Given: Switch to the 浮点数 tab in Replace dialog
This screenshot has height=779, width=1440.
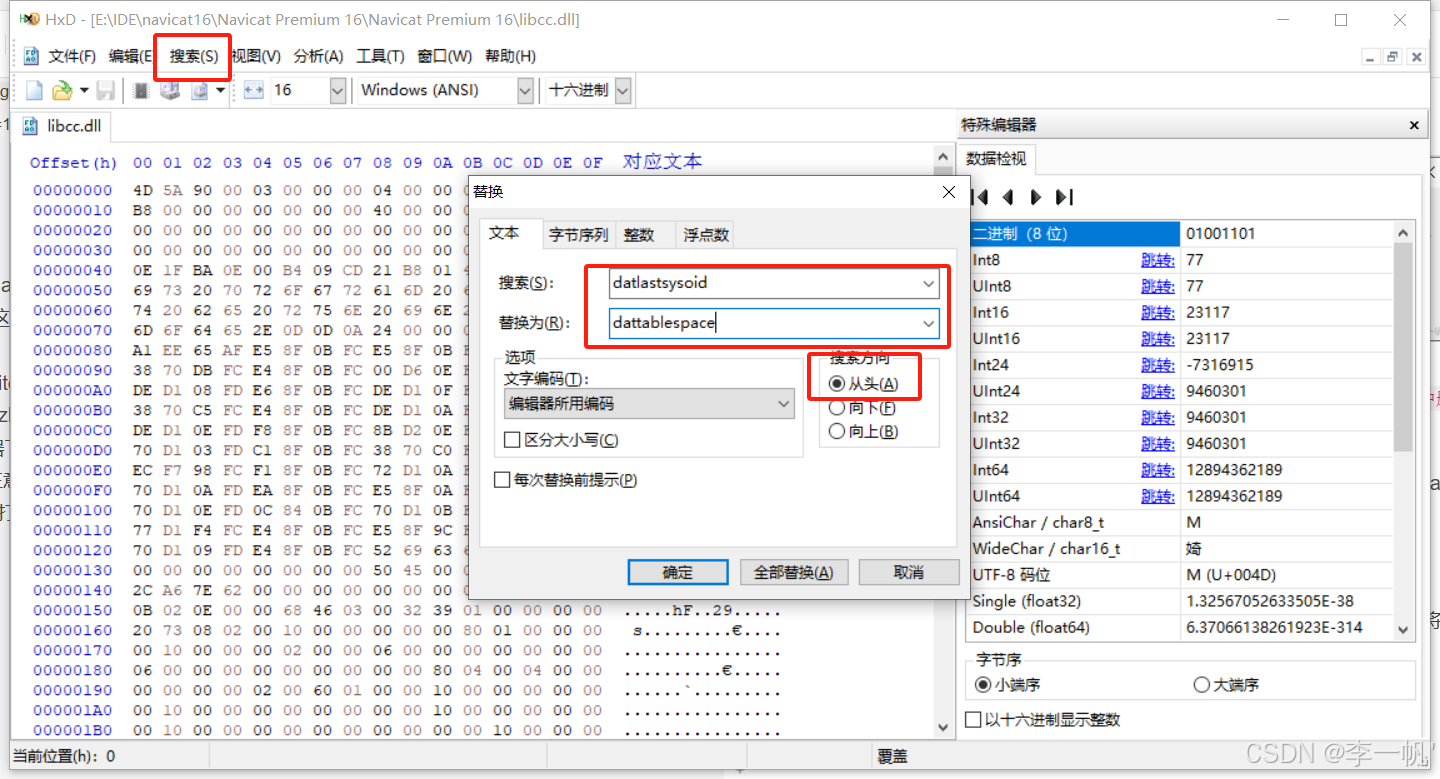Looking at the screenshot, I should pos(706,235).
